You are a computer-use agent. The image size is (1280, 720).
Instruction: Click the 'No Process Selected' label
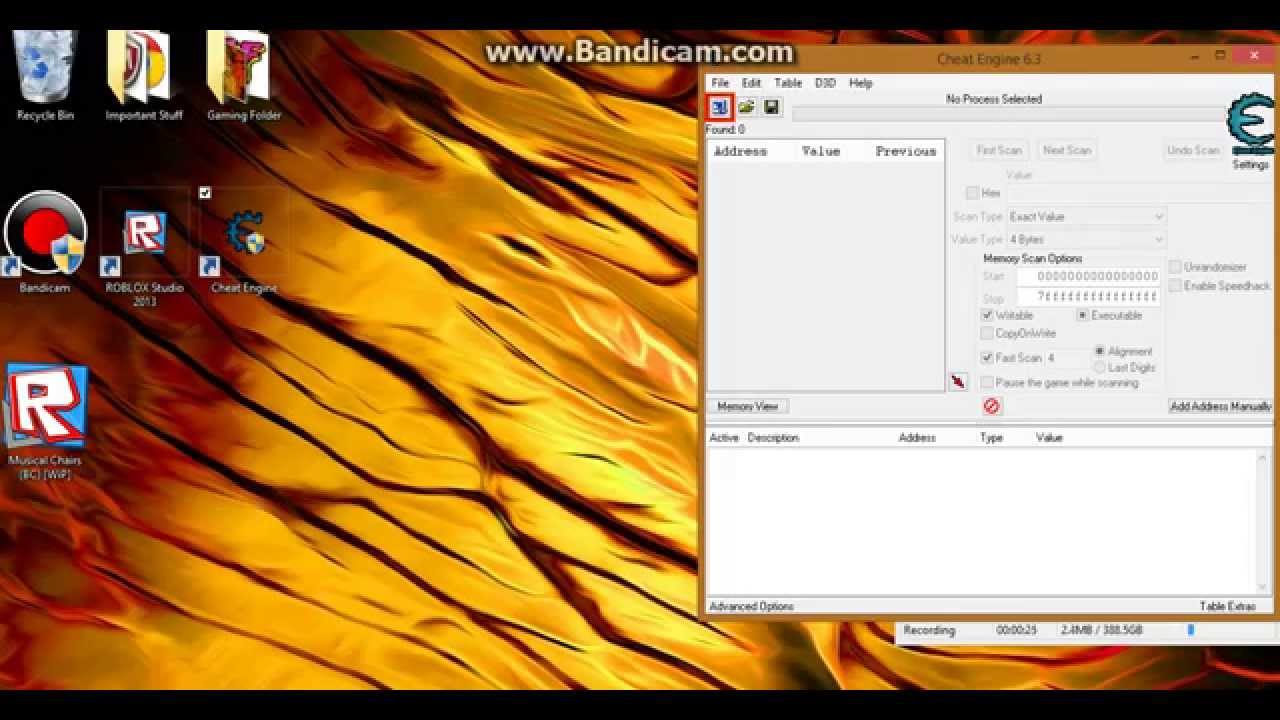[x=994, y=99]
